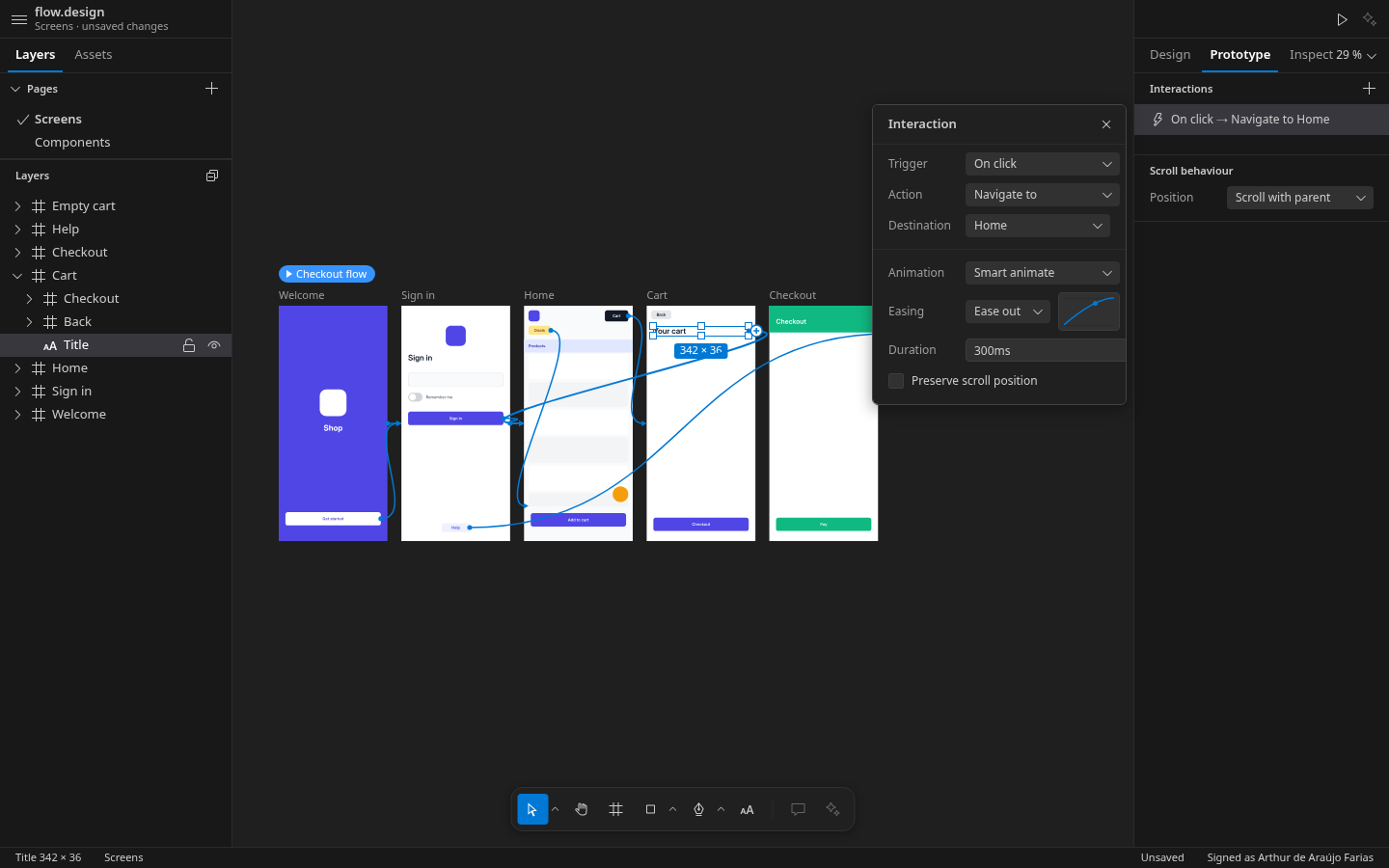This screenshot has height=868, width=1389.
Task: Click purple Checkout button on Cart screen
Action: tap(701, 525)
